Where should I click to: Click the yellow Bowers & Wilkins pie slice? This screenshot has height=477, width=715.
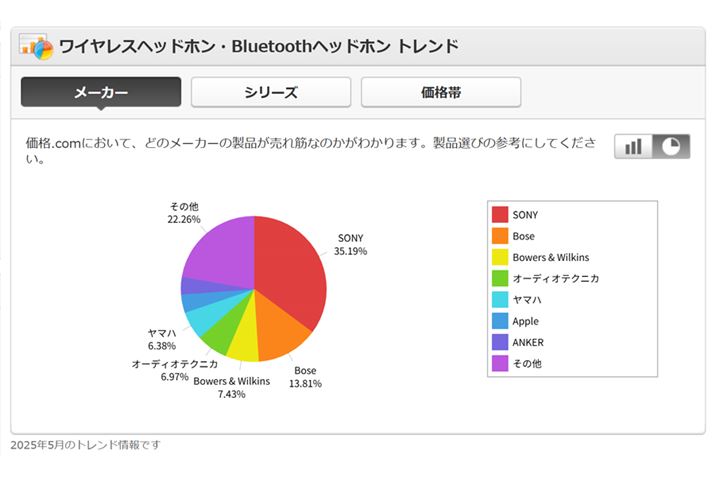tap(245, 340)
